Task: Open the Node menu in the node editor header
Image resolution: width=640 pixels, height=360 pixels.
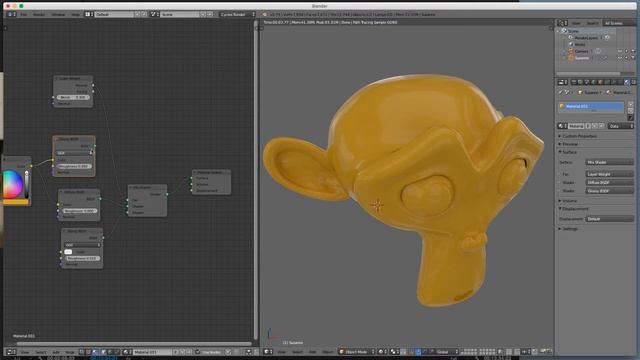Action: coord(70,352)
